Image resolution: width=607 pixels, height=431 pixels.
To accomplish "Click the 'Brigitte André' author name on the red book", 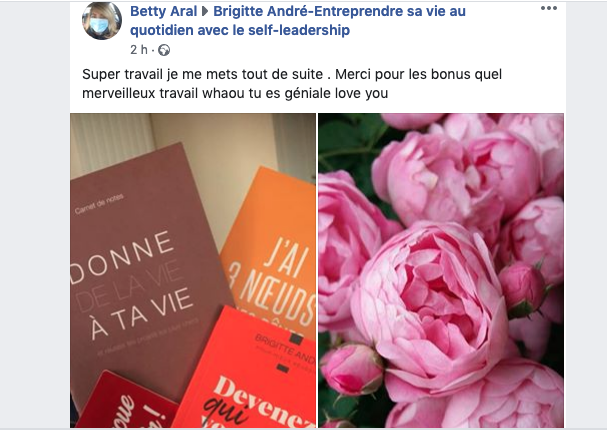I will pyautogui.click(x=285, y=350).
